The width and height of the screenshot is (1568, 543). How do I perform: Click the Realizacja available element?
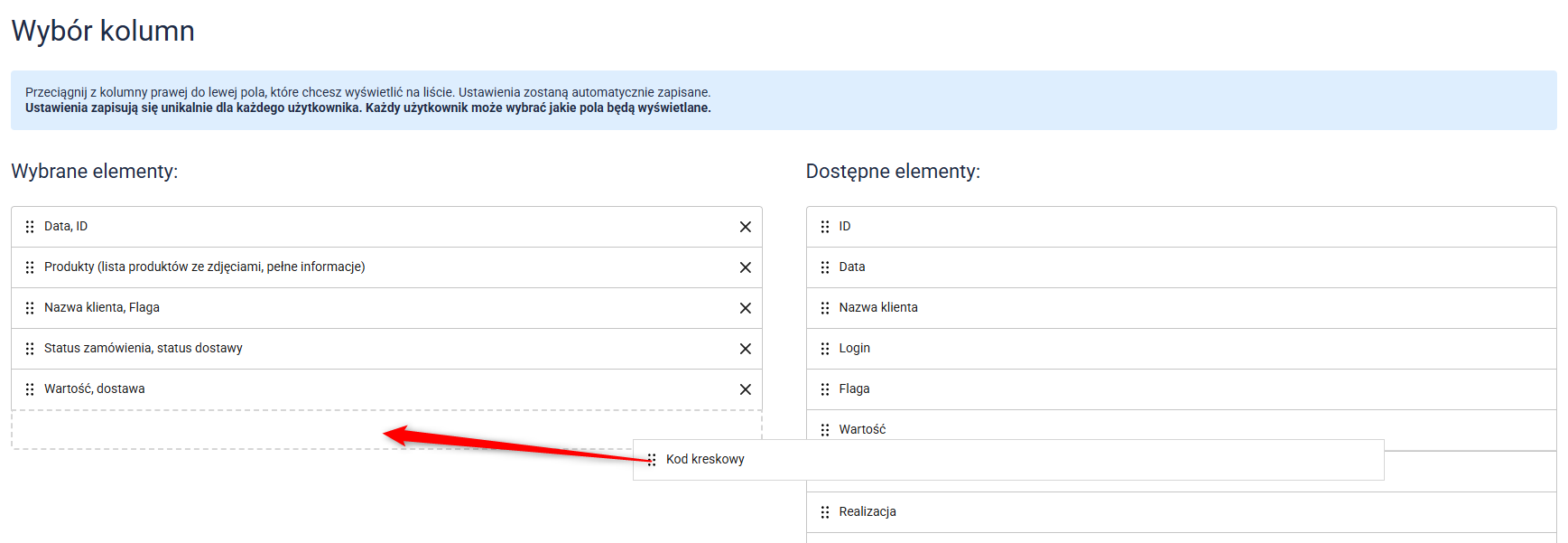(867, 512)
